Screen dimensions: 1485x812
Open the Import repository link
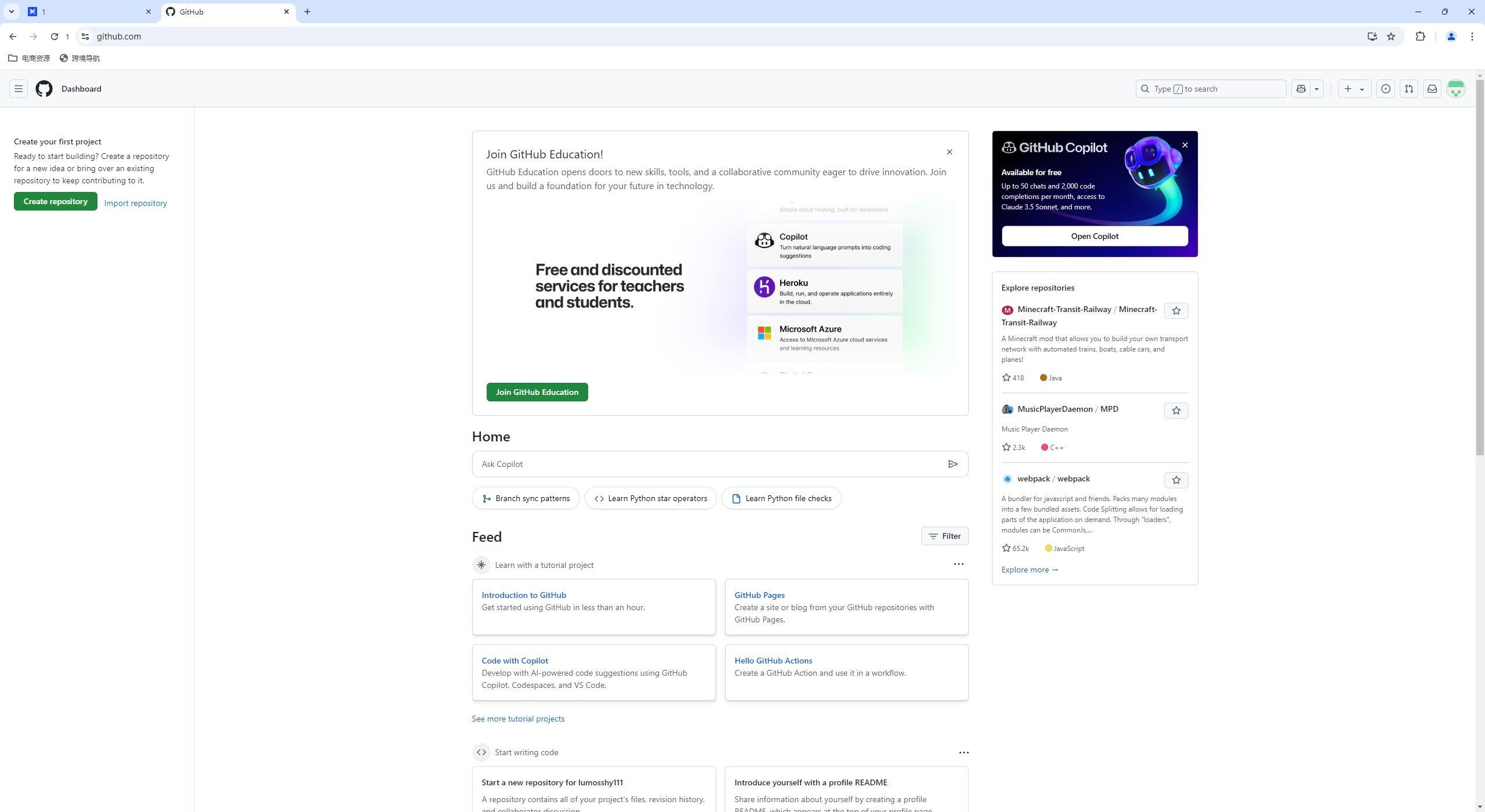coord(136,203)
